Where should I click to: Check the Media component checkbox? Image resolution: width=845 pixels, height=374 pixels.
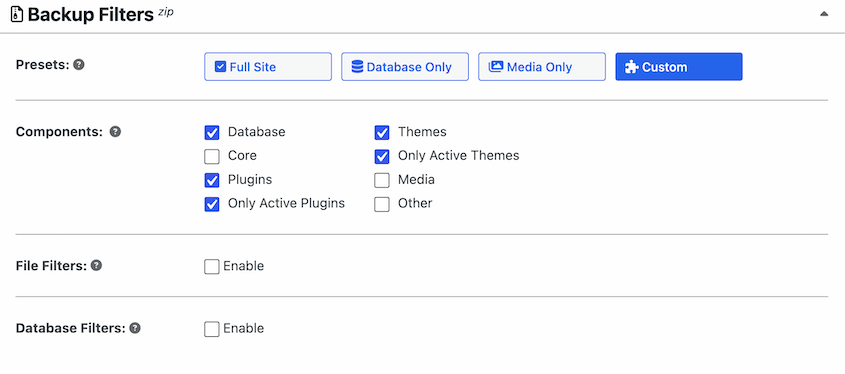(382, 180)
